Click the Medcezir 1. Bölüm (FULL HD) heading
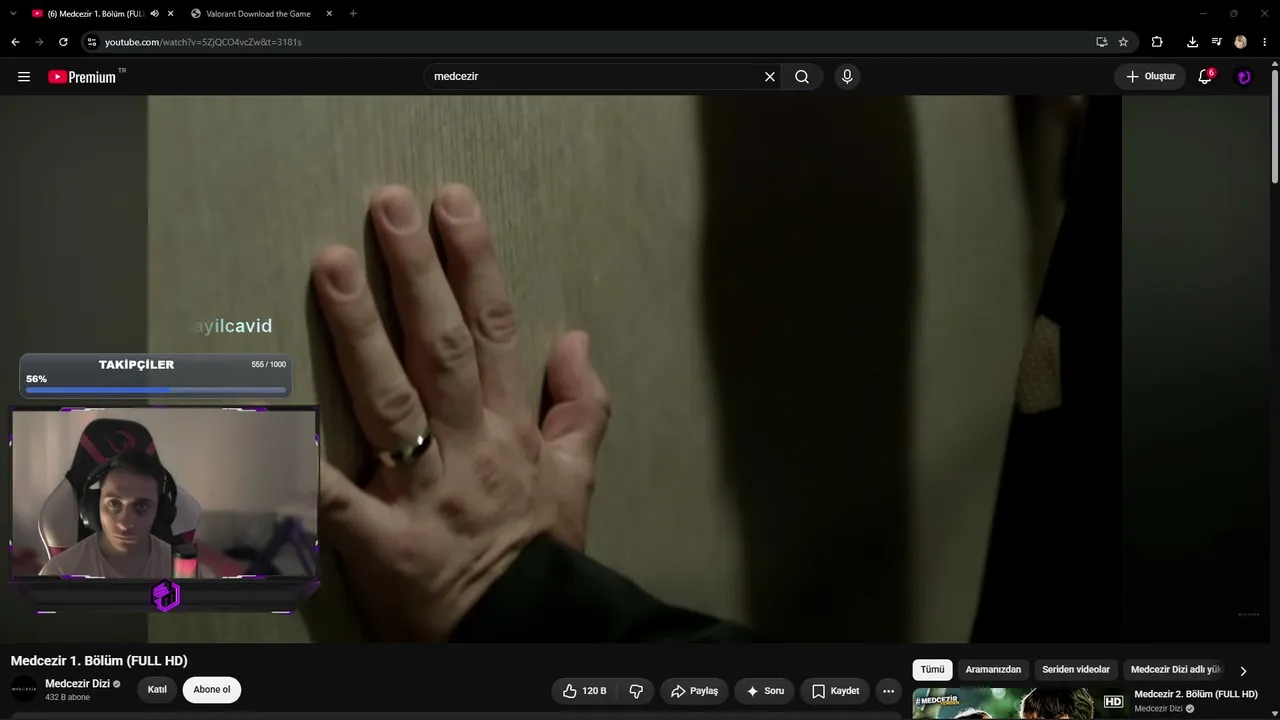The width and height of the screenshot is (1280, 720). (99, 661)
